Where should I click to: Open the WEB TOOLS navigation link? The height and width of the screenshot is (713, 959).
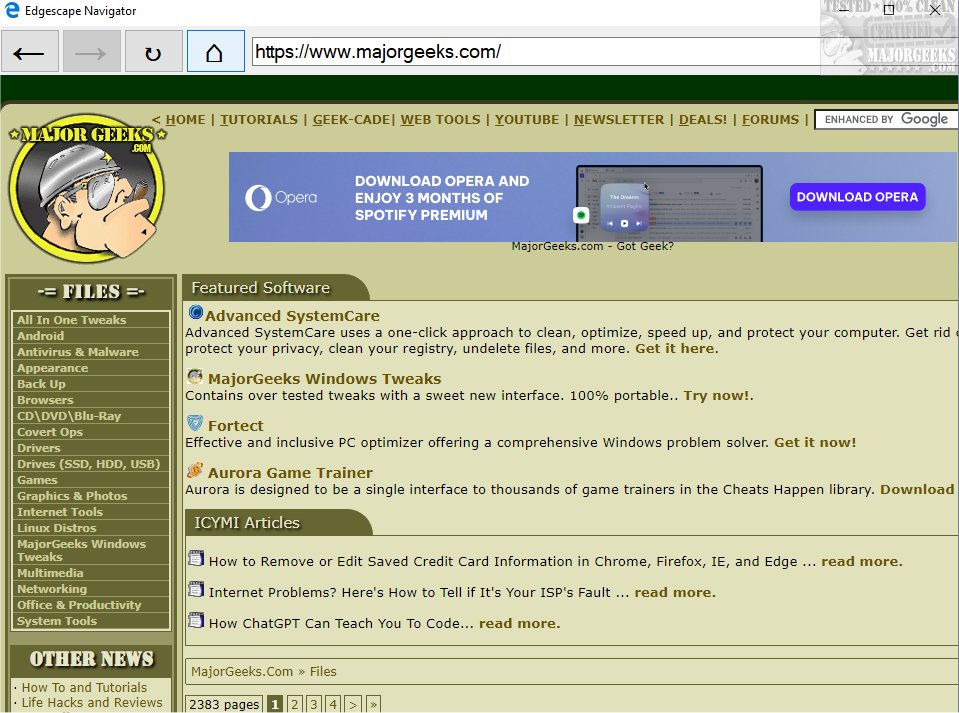click(x=440, y=120)
